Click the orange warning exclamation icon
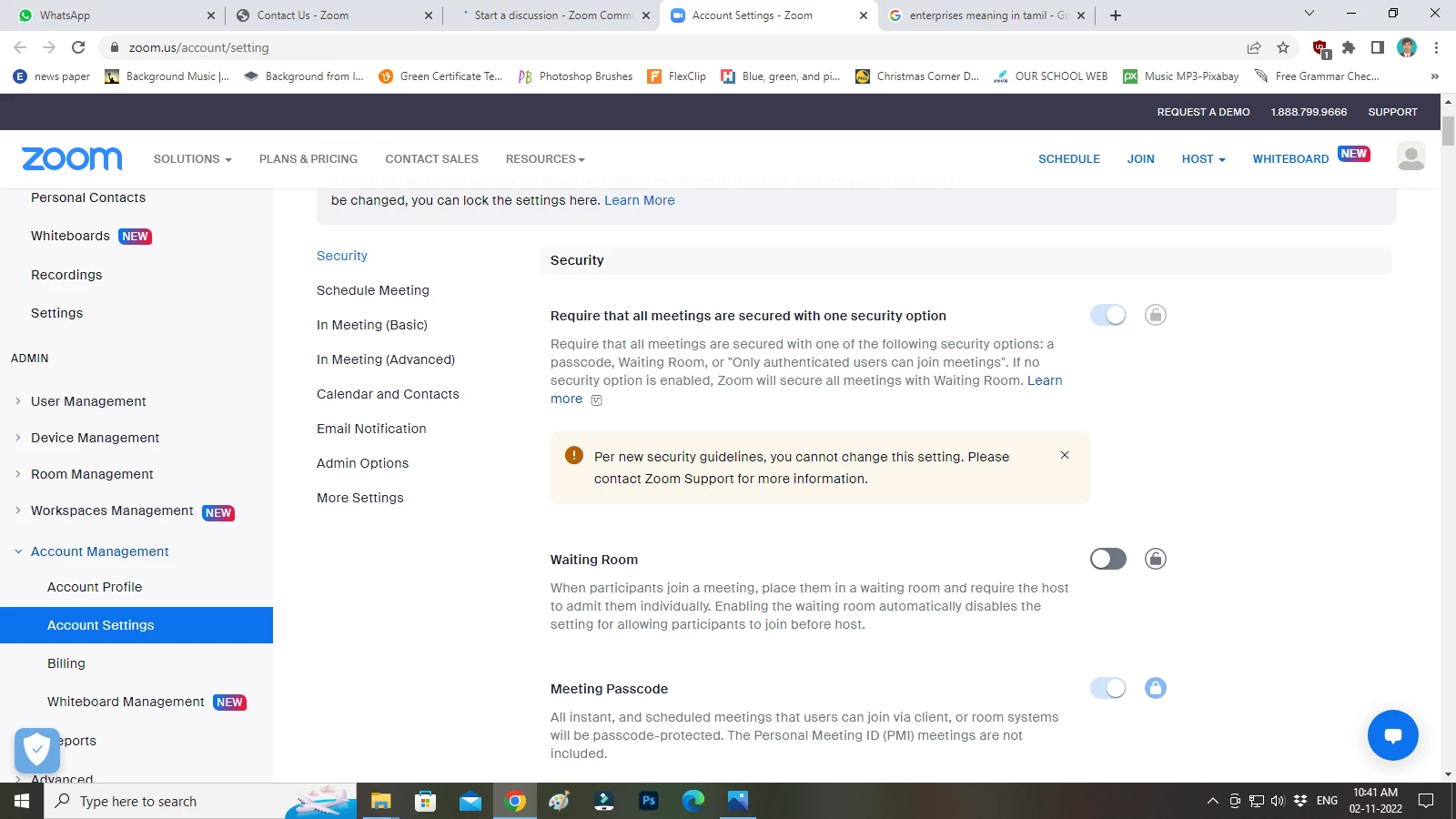1456x819 pixels. pos(574,455)
